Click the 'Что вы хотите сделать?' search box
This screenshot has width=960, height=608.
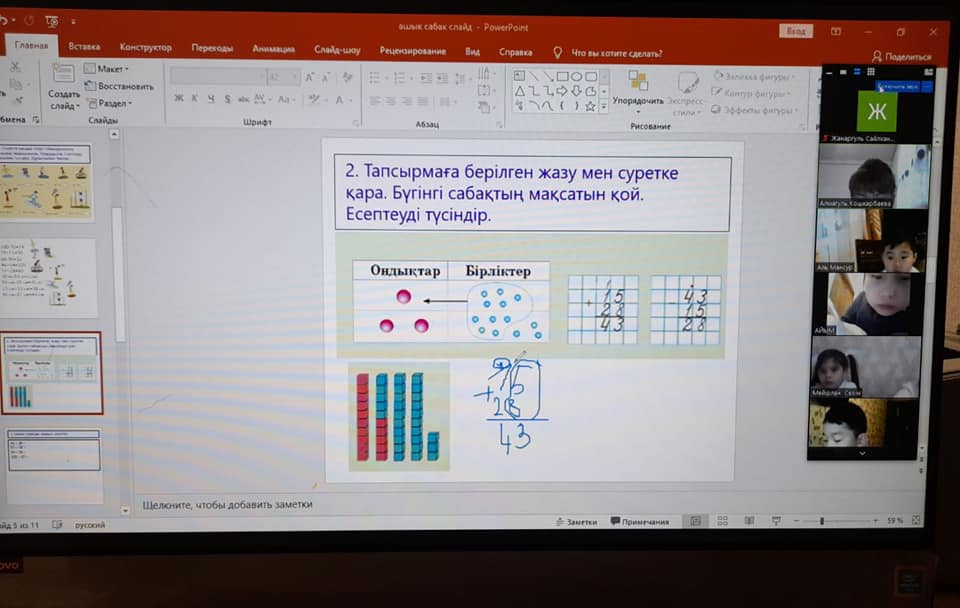click(616, 52)
